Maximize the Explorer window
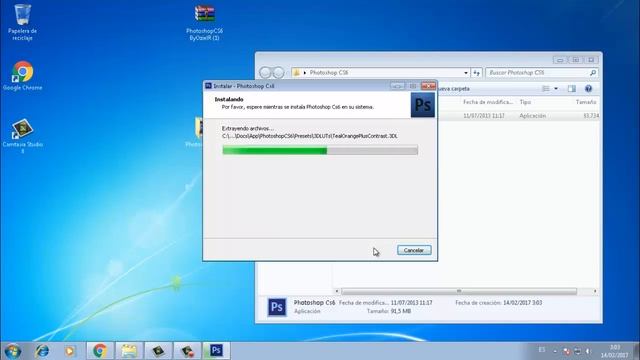This screenshot has height=360, width=640. [x=576, y=60]
